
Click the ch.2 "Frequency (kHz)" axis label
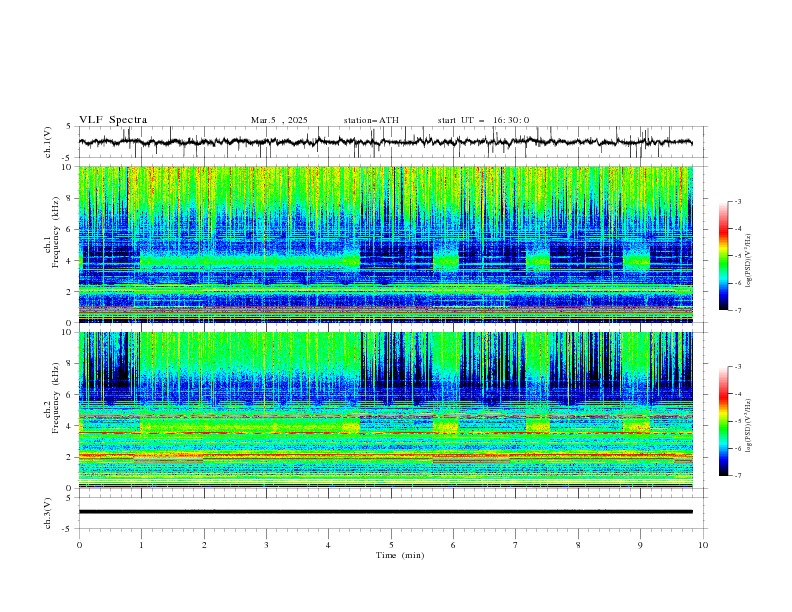[56, 397]
